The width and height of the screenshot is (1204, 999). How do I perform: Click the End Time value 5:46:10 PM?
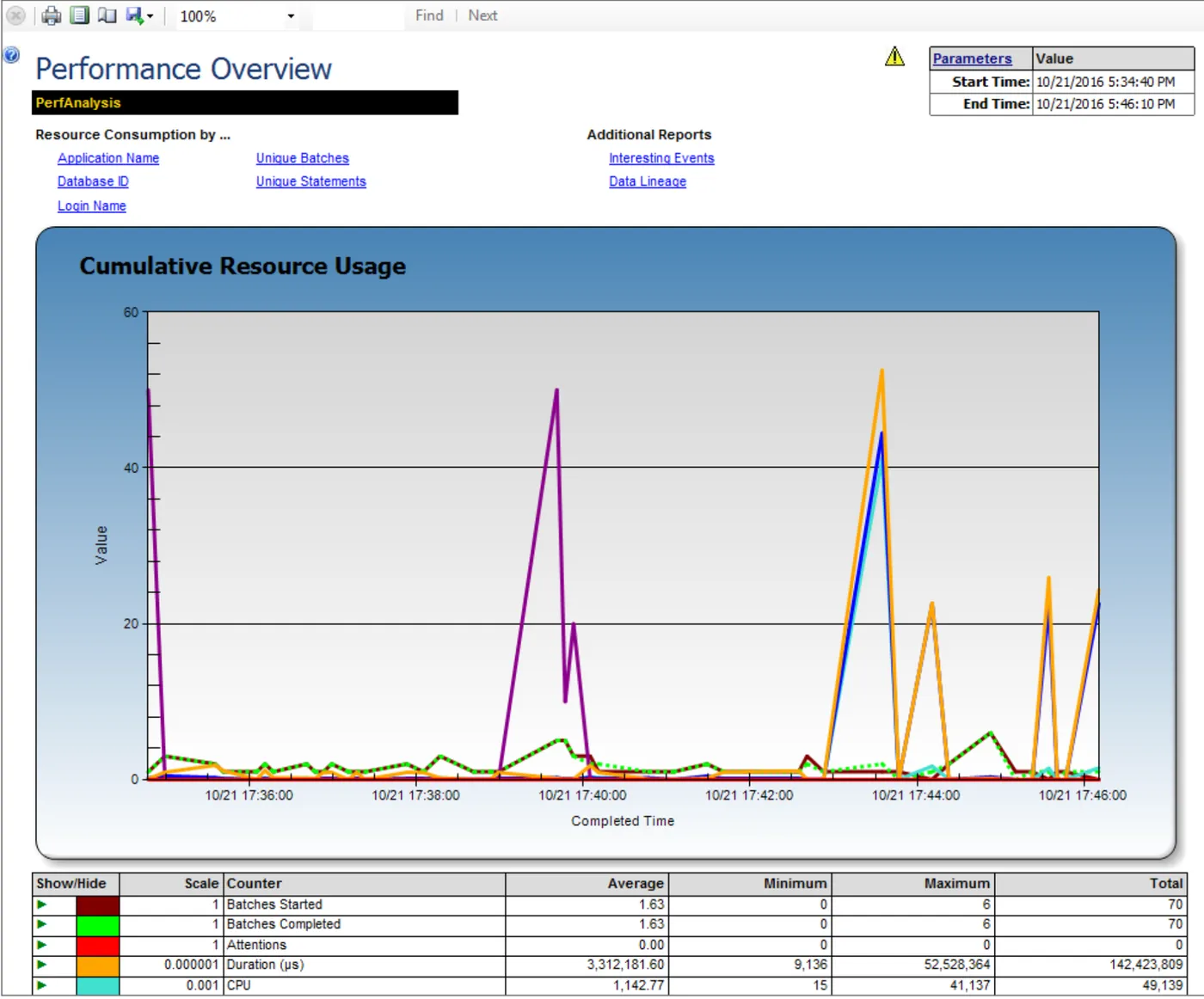[x=1105, y=104]
